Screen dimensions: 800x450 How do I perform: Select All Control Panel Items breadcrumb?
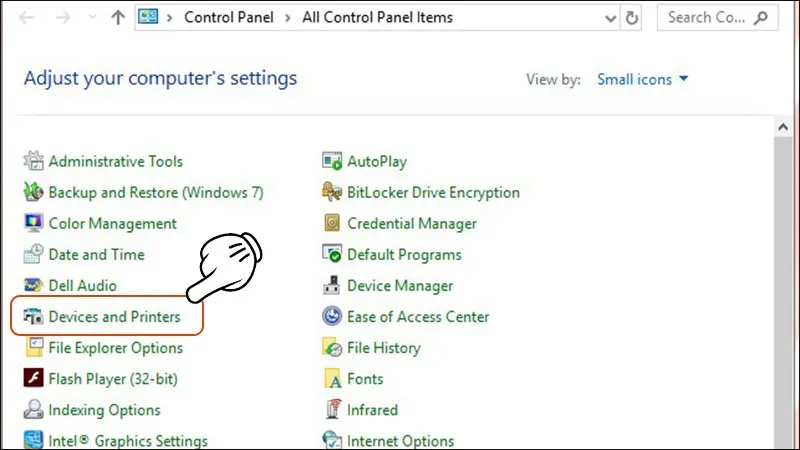point(377,18)
